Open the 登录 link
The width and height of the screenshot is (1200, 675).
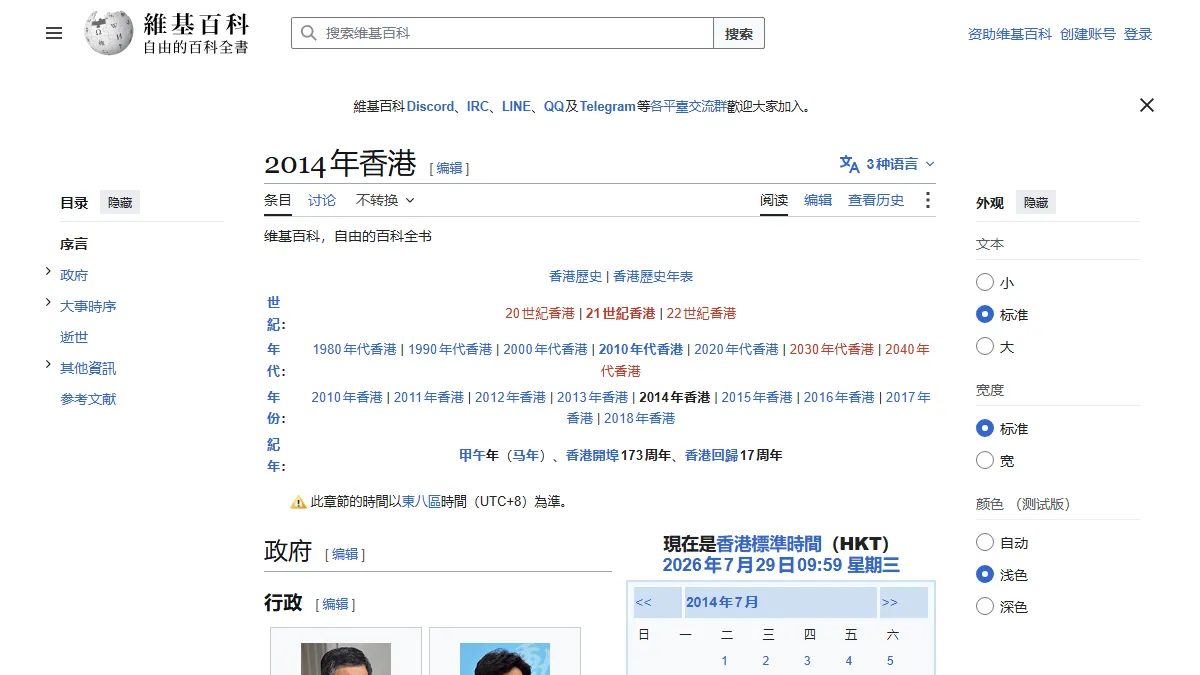click(1138, 34)
